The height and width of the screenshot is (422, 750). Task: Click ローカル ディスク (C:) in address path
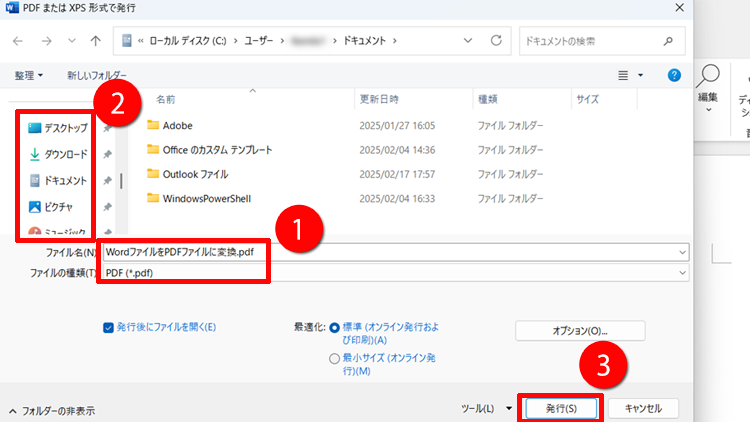point(188,41)
